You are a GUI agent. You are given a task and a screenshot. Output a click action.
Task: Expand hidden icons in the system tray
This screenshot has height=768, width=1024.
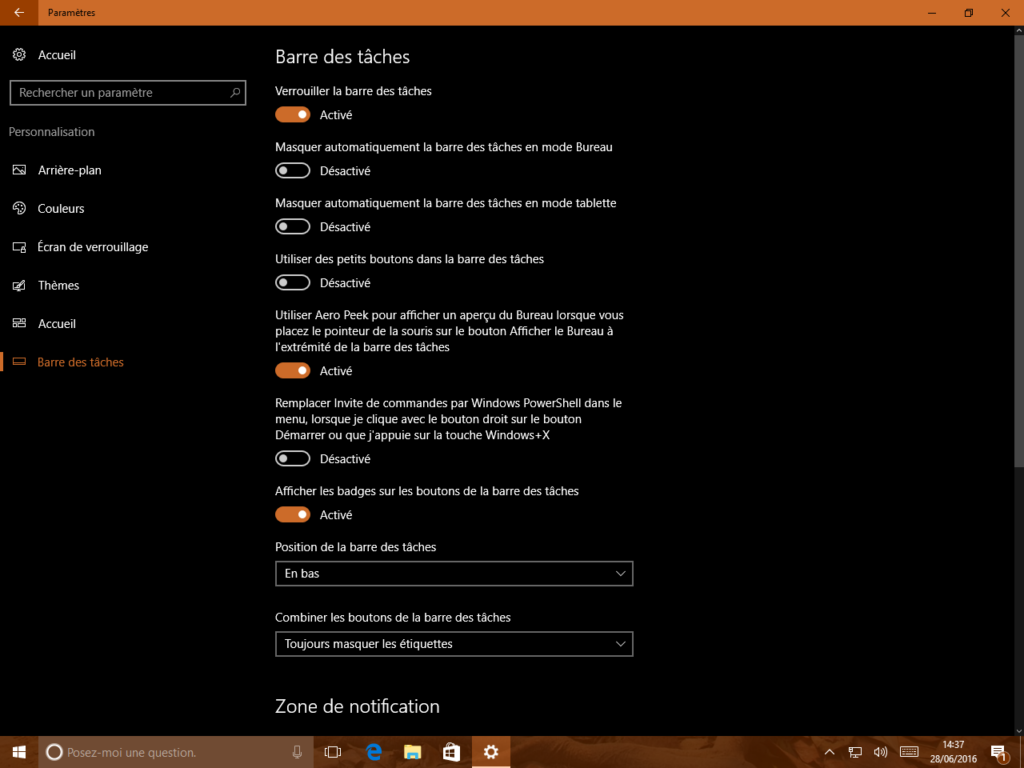[829, 752]
